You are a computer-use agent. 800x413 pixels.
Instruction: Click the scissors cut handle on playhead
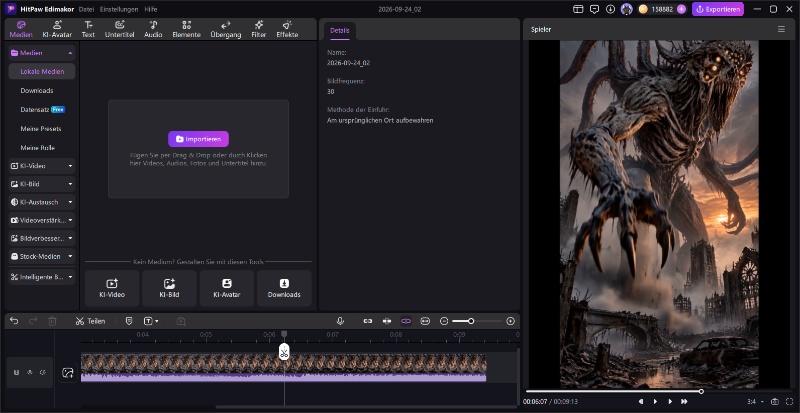pos(284,352)
